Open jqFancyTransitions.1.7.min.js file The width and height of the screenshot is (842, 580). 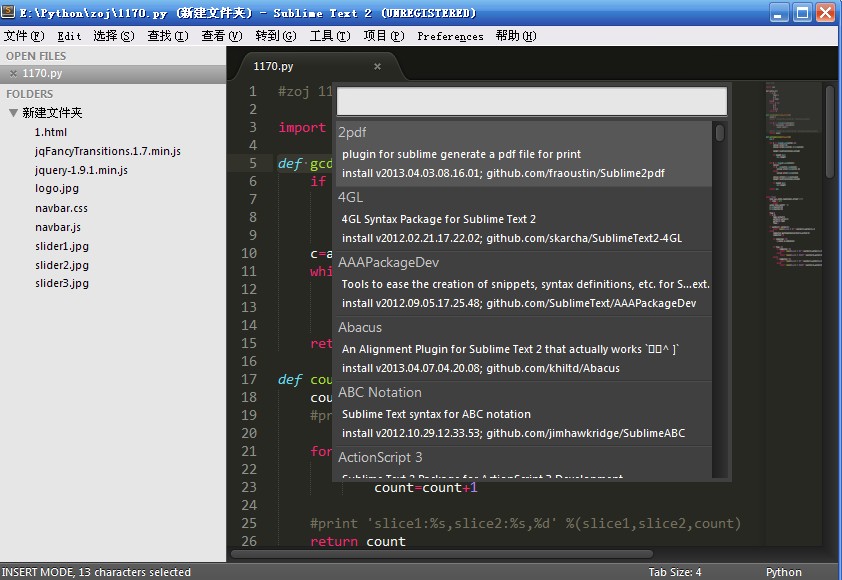click(107, 151)
